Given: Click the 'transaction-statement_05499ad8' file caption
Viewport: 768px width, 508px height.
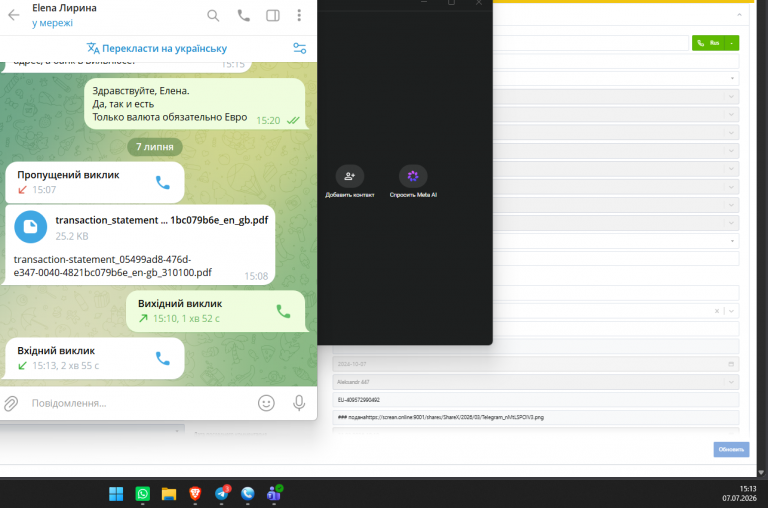Looking at the screenshot, I should click(113, 266).
